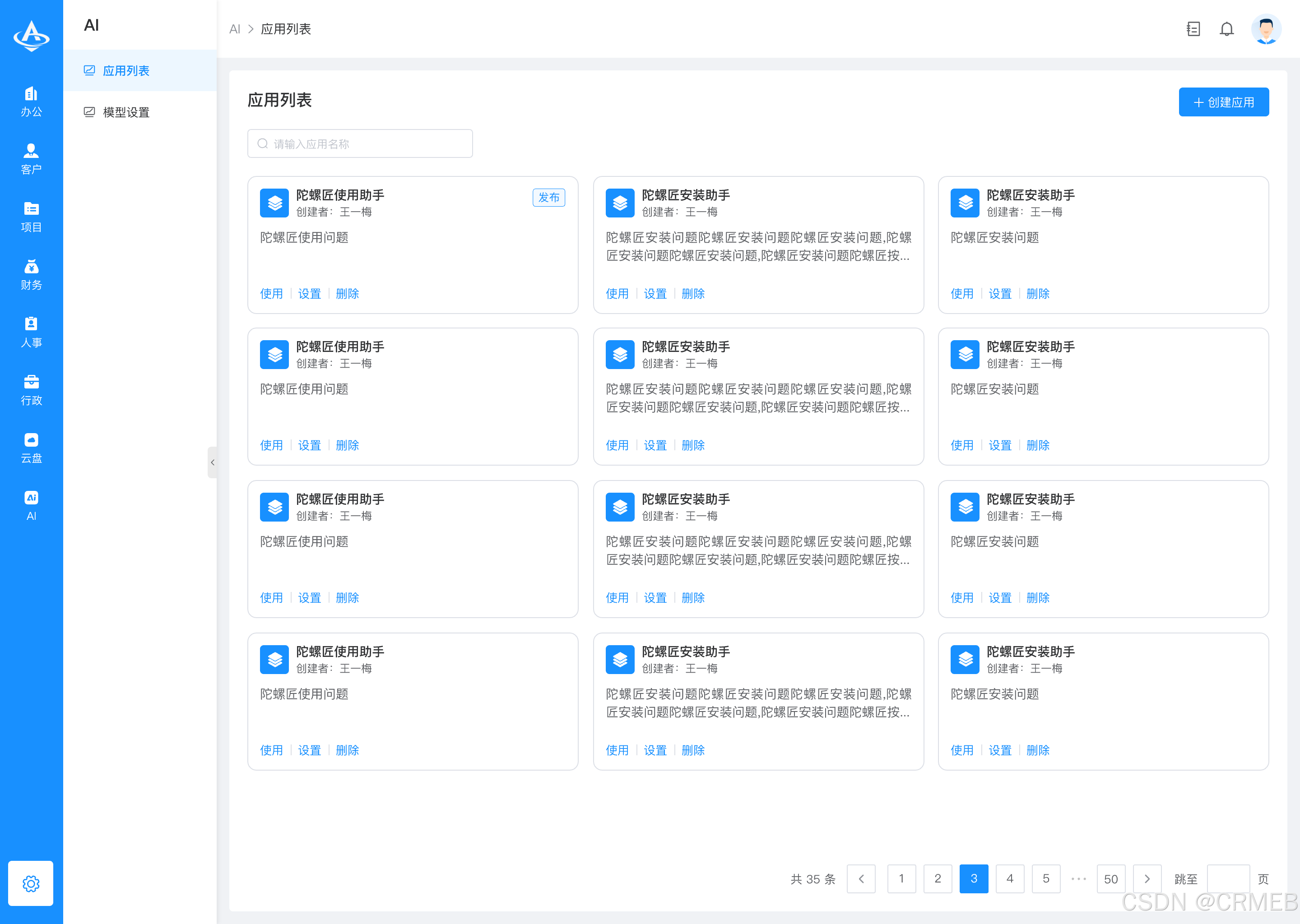
Task: Open the 项目 module in the sidebar
Action: click(31, 217)
